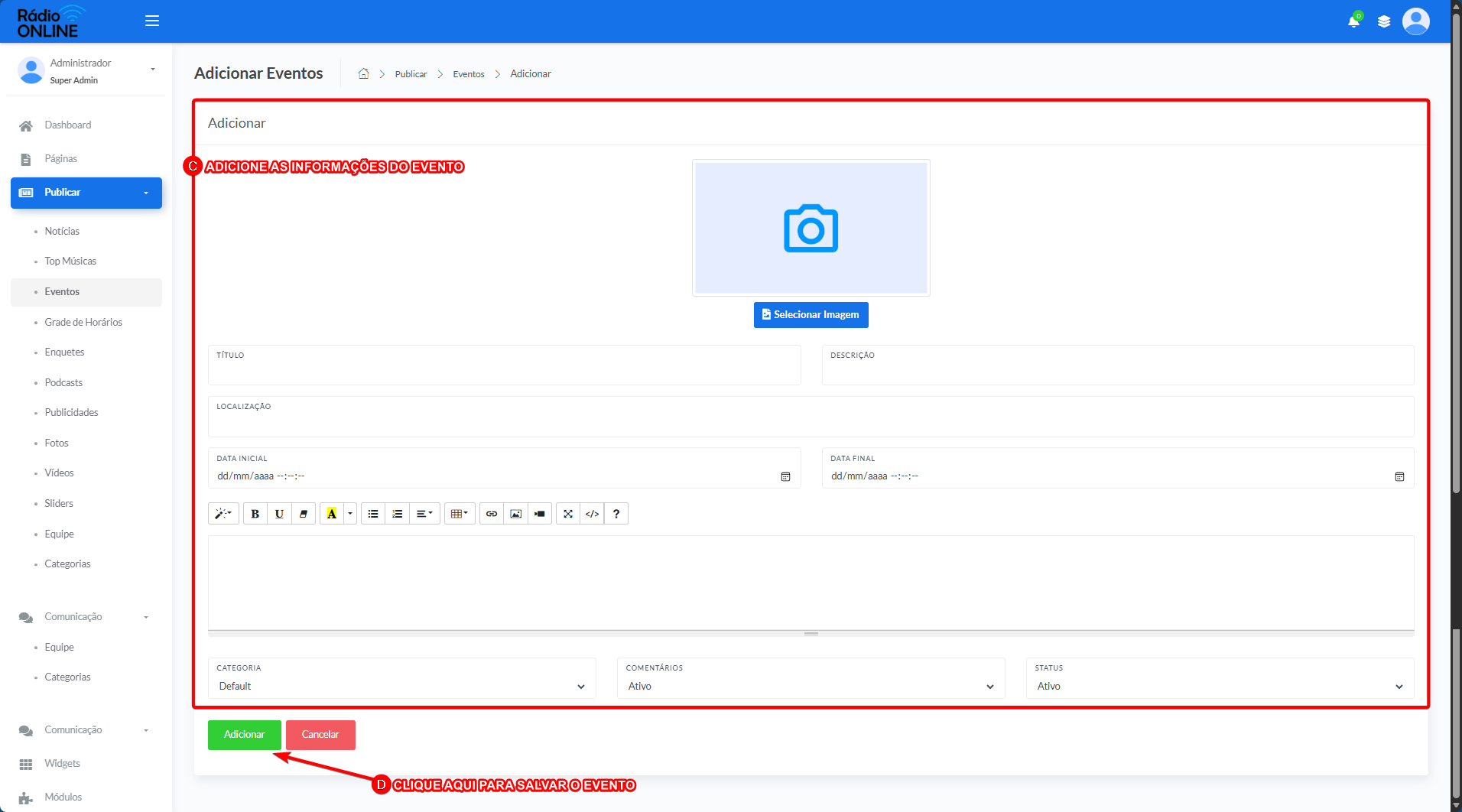Expand the font color dropdown arrow

tap(350, 514)
